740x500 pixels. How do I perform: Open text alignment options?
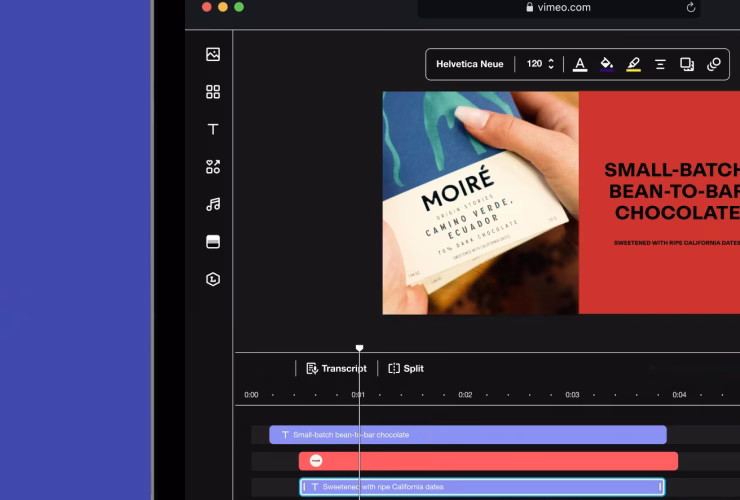coord(660,64)
